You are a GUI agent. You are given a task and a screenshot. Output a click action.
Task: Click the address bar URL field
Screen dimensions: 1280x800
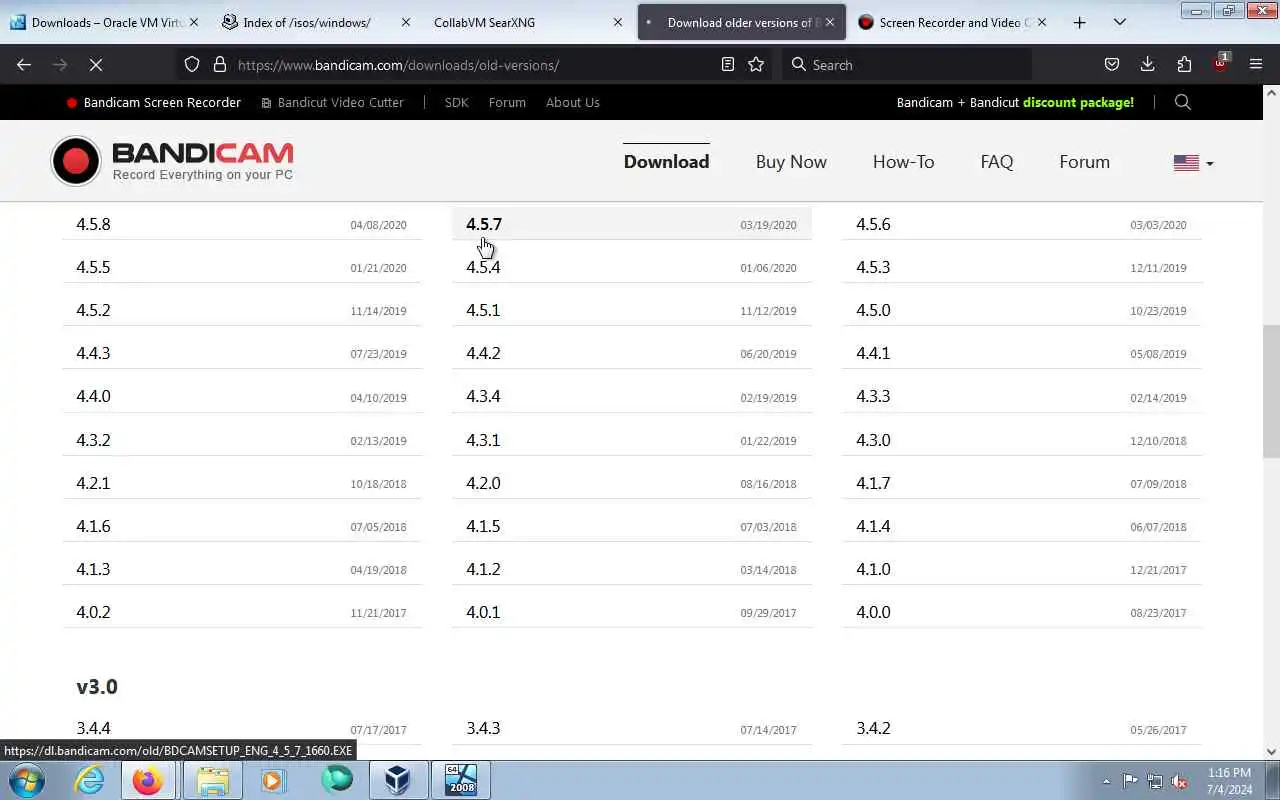coord(475,64)
